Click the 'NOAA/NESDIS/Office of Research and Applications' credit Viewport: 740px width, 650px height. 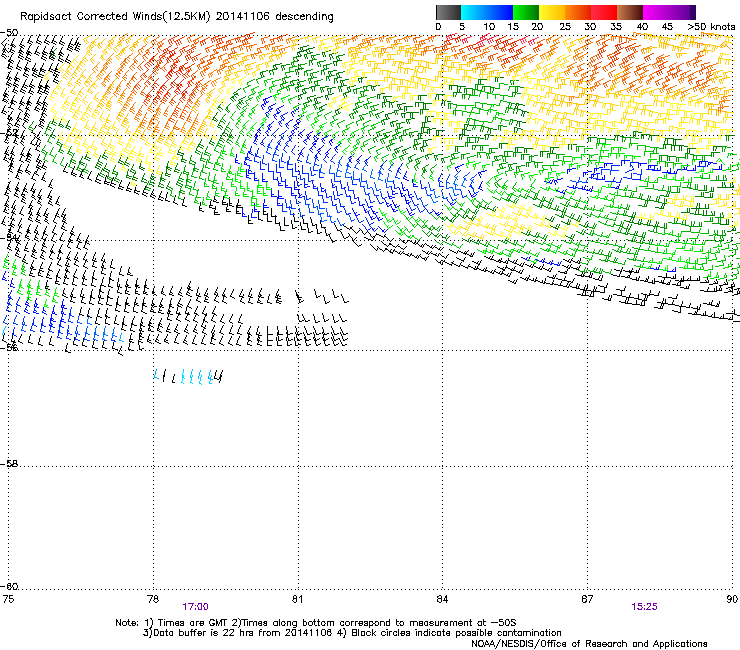pos(589,644)
